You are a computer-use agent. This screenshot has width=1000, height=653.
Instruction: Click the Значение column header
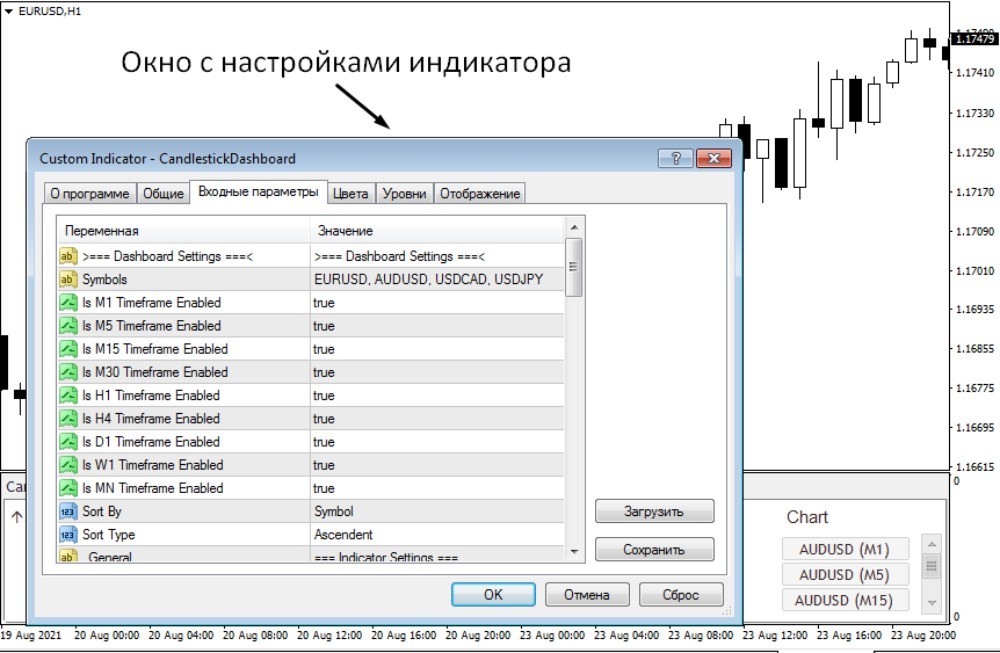[x=438, y=231]
